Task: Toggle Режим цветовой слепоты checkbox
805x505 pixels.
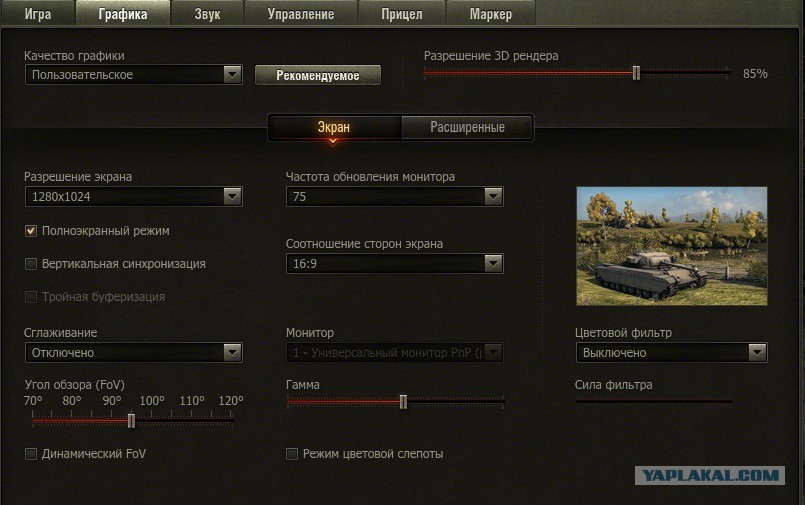Action: coord(292,454)
